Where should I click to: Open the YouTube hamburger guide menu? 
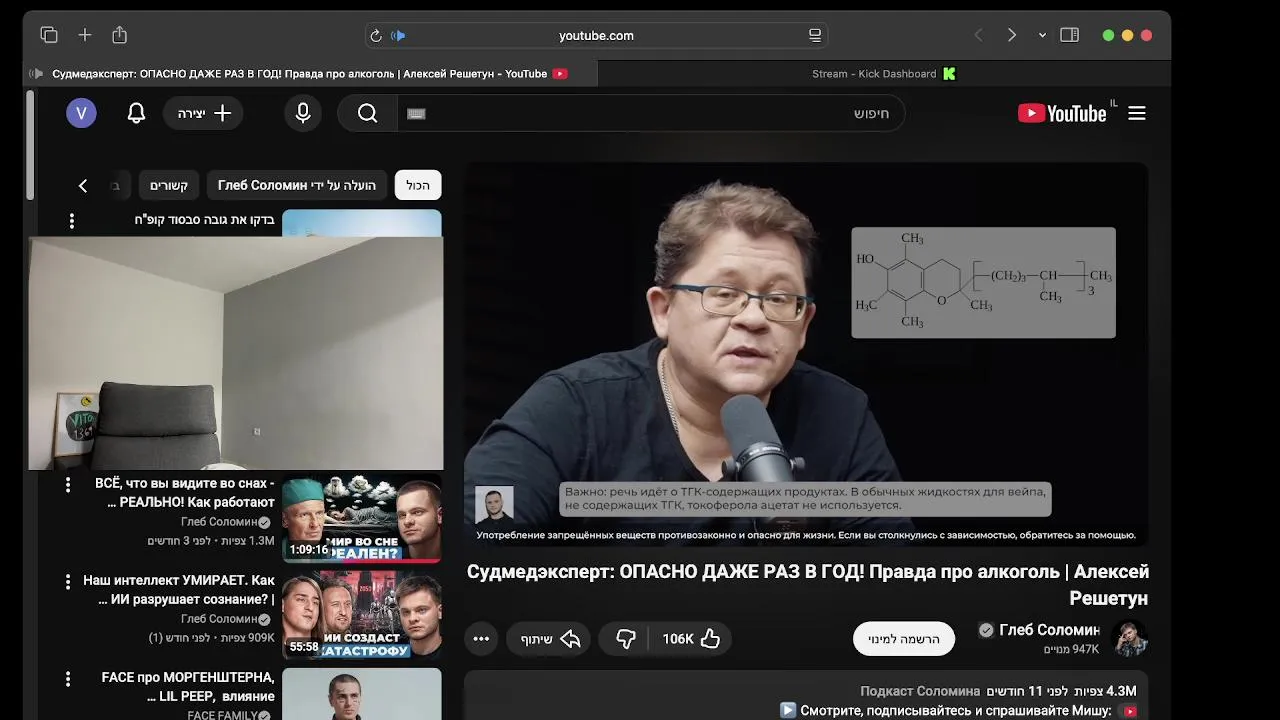coord(1137,114)
